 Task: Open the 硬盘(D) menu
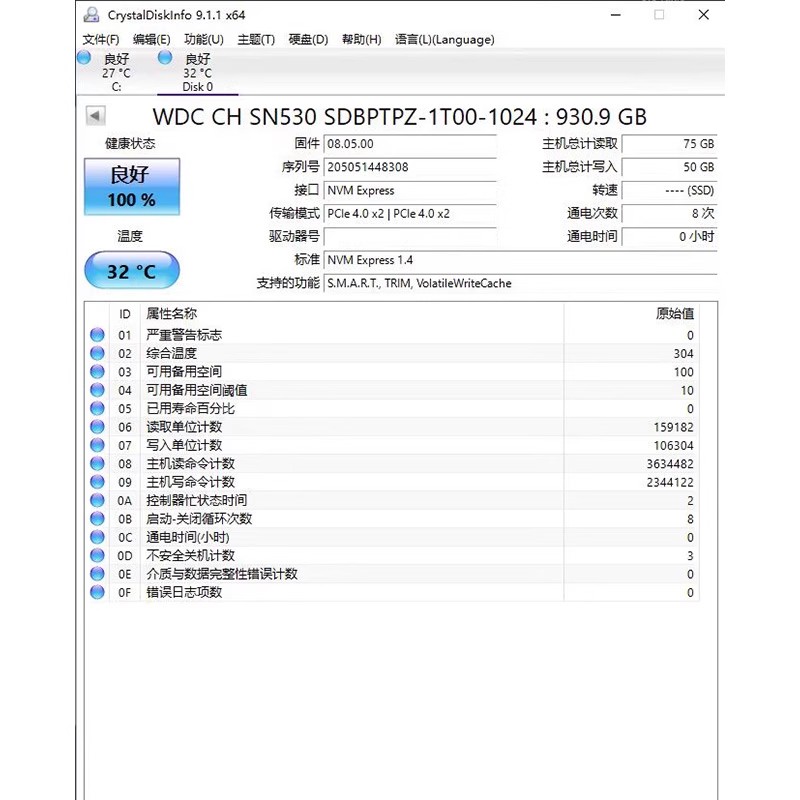[x=308, y=39]
